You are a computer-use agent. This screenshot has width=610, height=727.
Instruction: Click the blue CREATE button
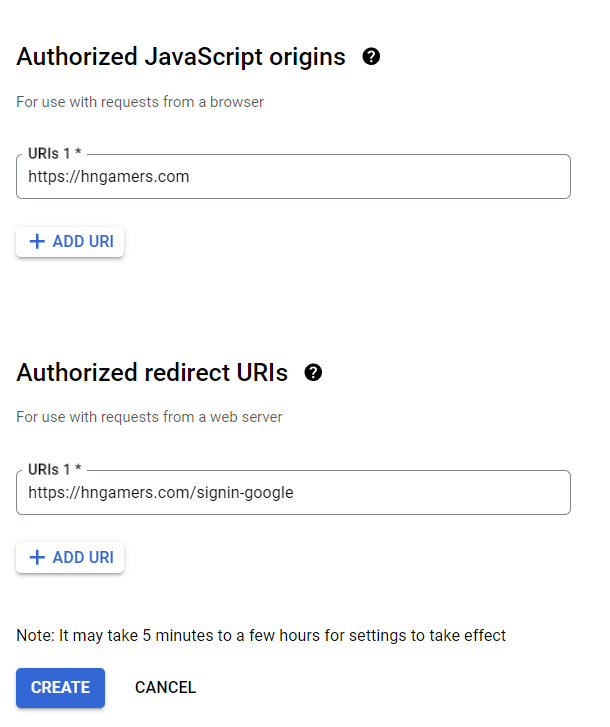click(60, 687)
